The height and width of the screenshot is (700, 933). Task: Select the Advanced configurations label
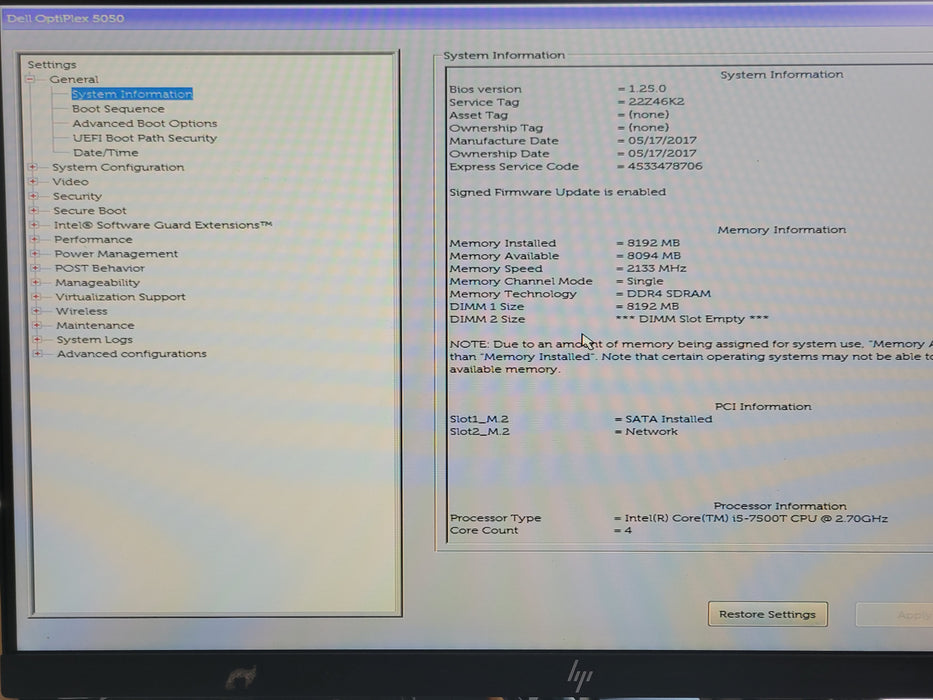point(132,354)
